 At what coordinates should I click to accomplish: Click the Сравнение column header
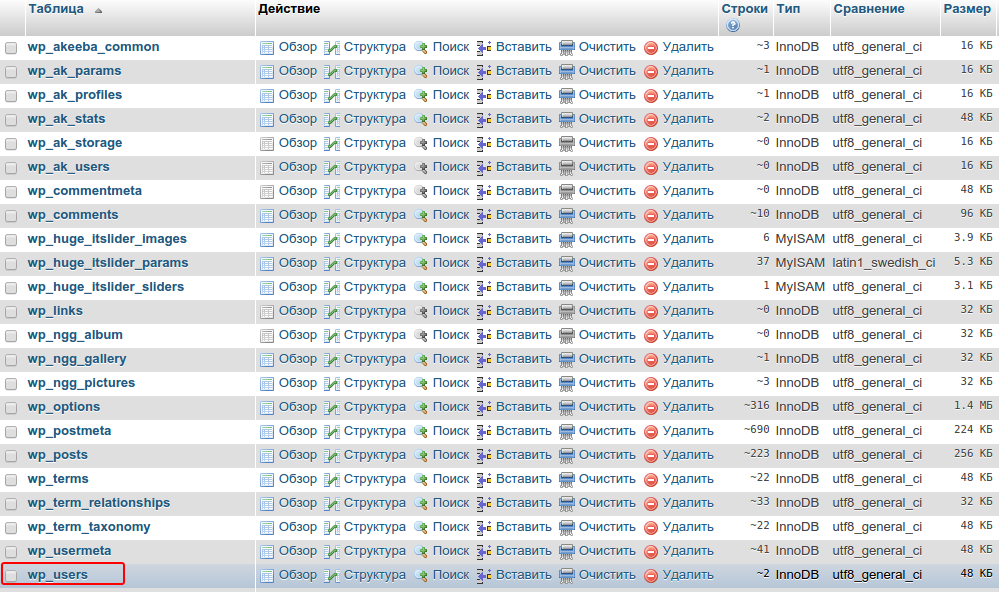tap(868, 9)
